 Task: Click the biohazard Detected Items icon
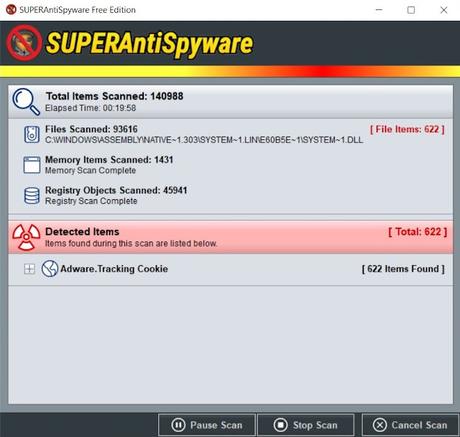point(26,237)
